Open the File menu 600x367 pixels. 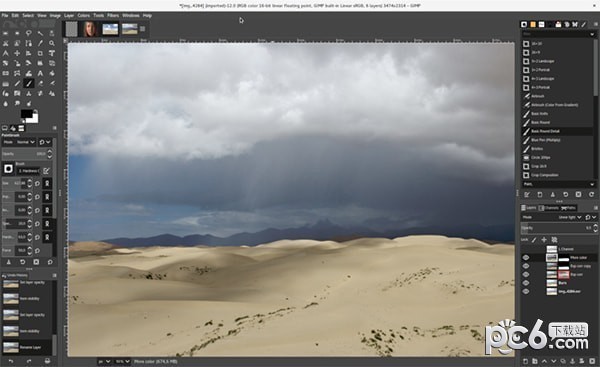tap(5, 16)
